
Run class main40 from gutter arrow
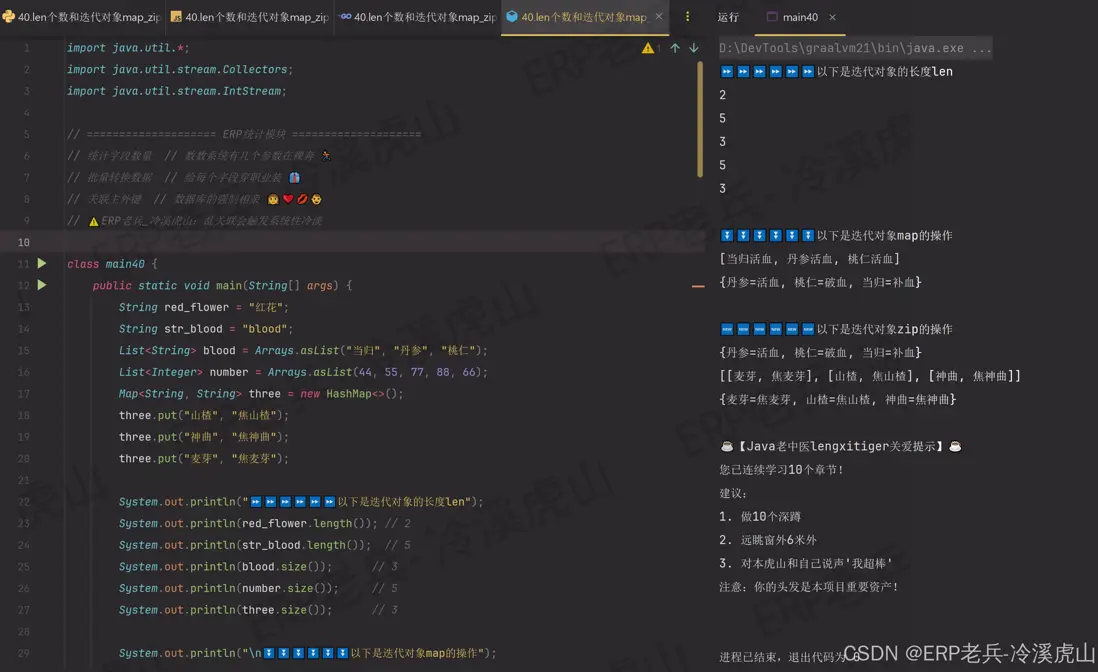point(42,264)
